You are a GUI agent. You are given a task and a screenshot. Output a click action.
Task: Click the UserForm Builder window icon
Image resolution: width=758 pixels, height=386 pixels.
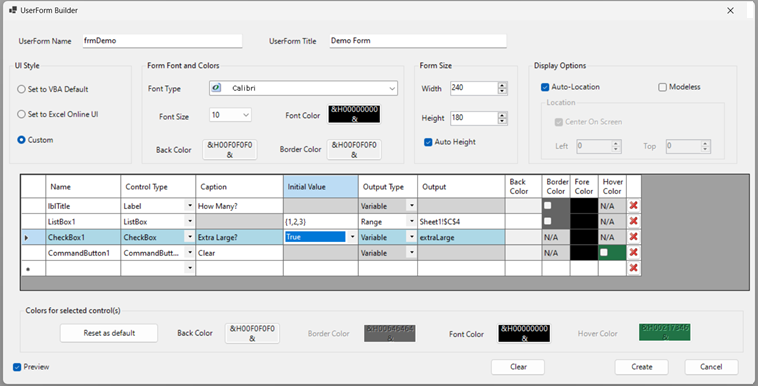13,10
